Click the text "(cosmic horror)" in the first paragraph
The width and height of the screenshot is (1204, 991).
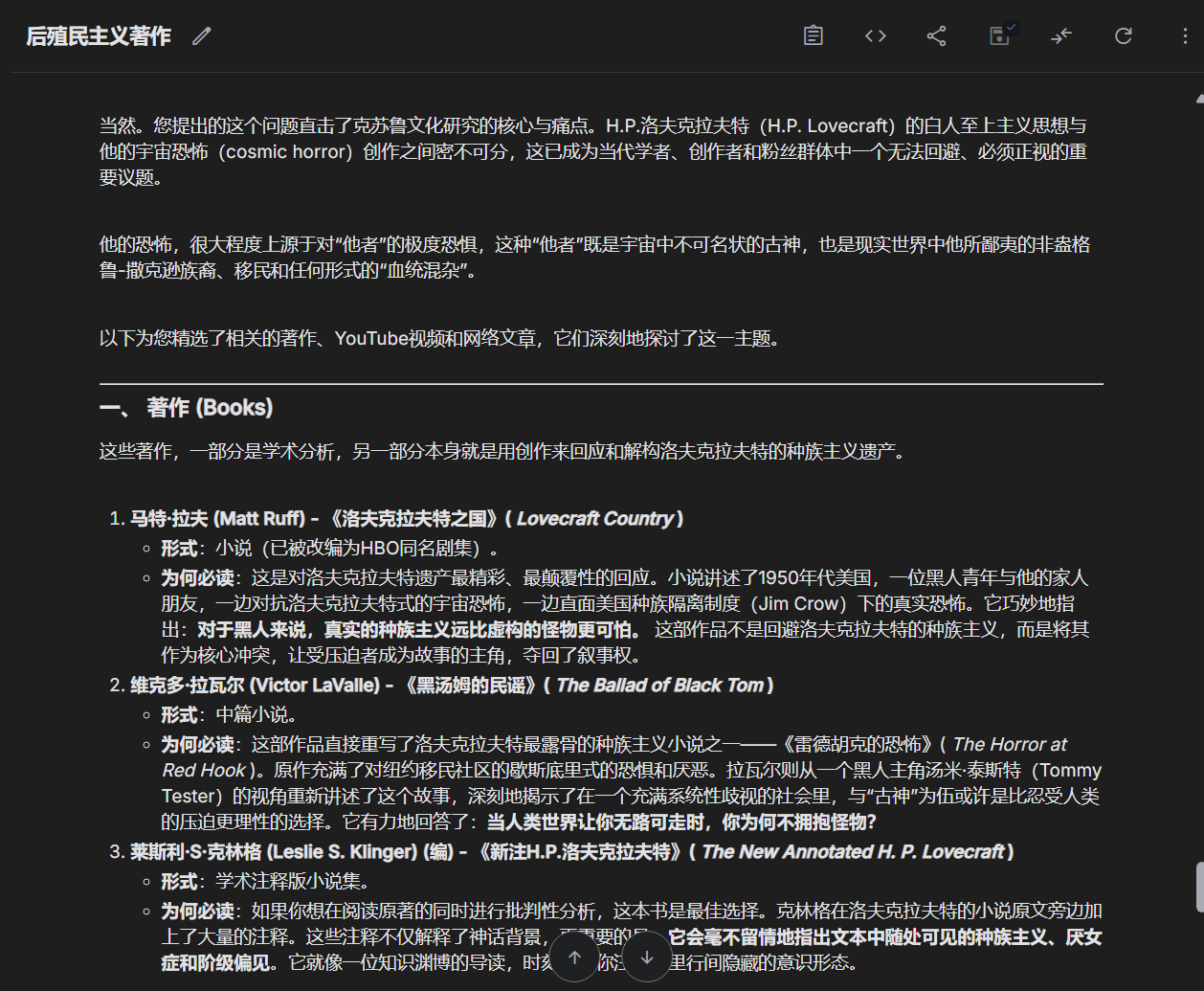point(285,152)
